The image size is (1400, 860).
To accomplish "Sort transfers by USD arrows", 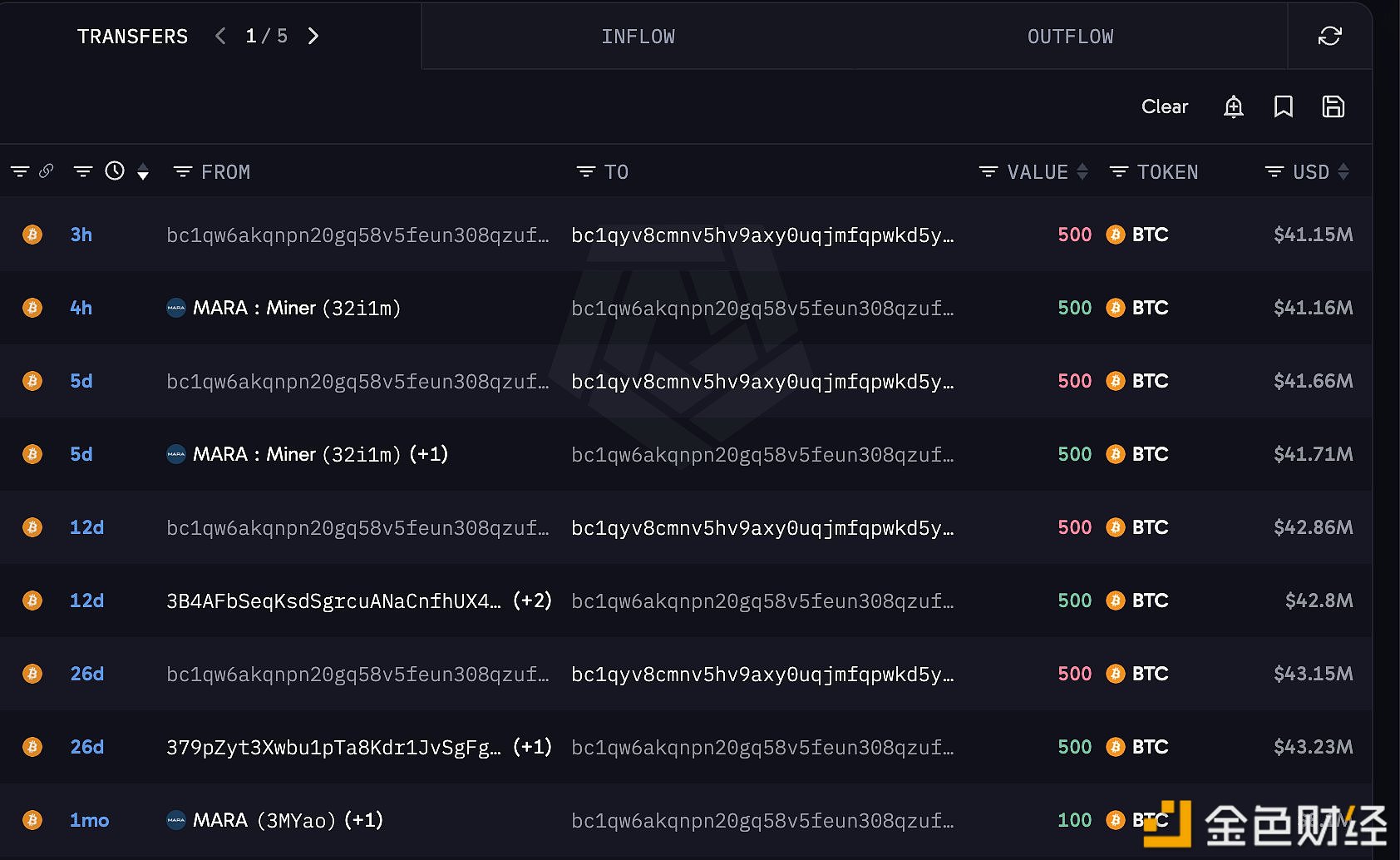I will click(1343, 171).
